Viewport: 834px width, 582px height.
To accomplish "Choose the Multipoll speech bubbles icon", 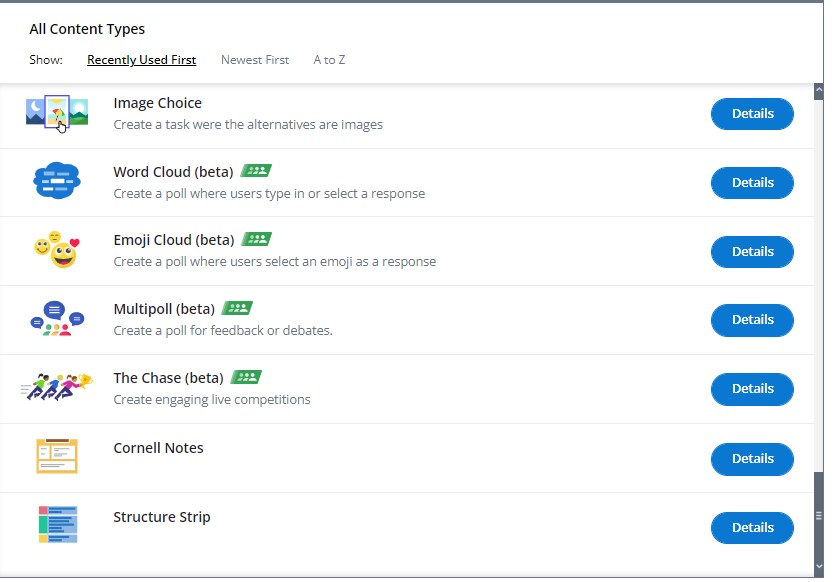I will 57,318.
